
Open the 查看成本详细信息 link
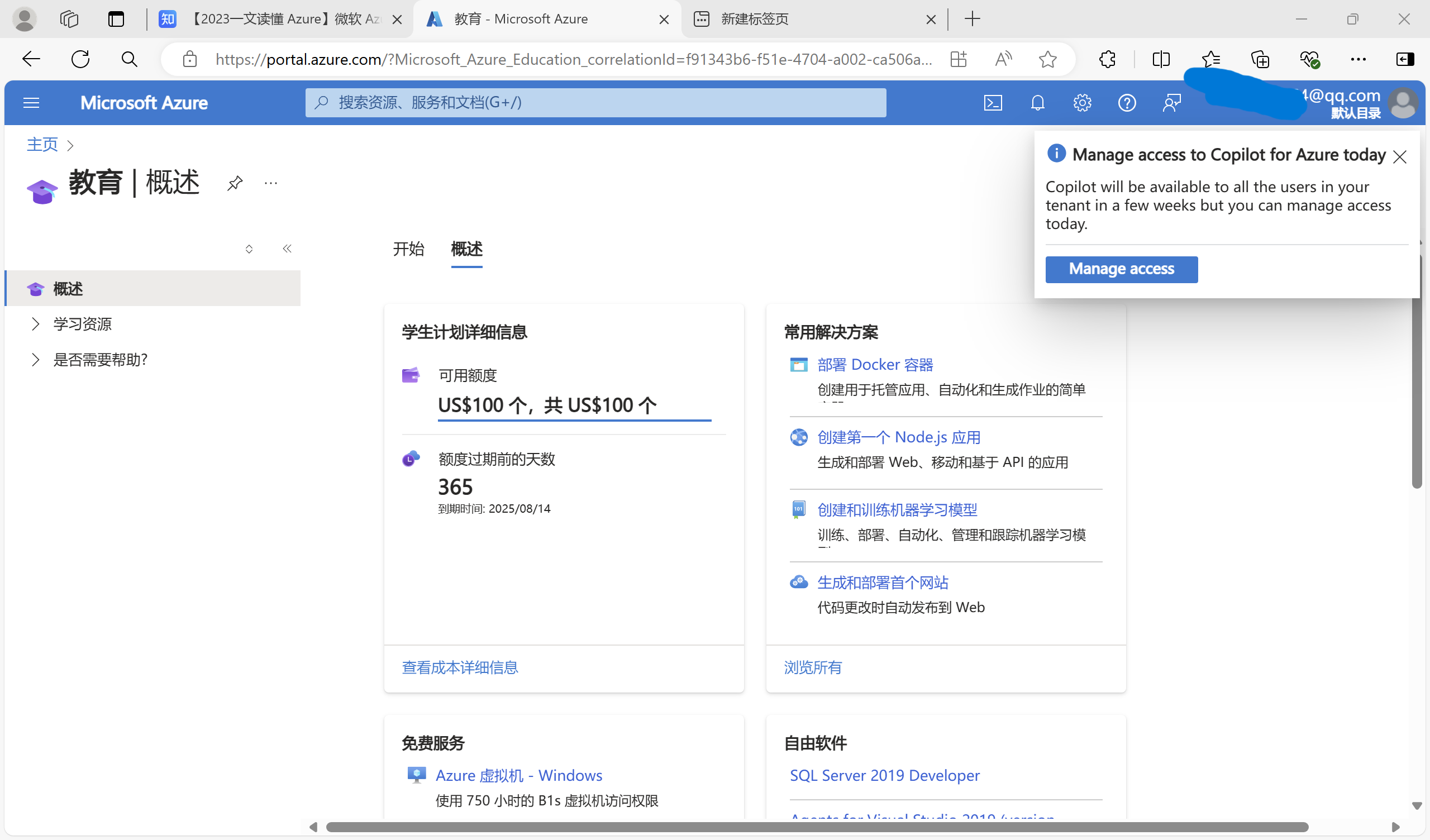460,667
